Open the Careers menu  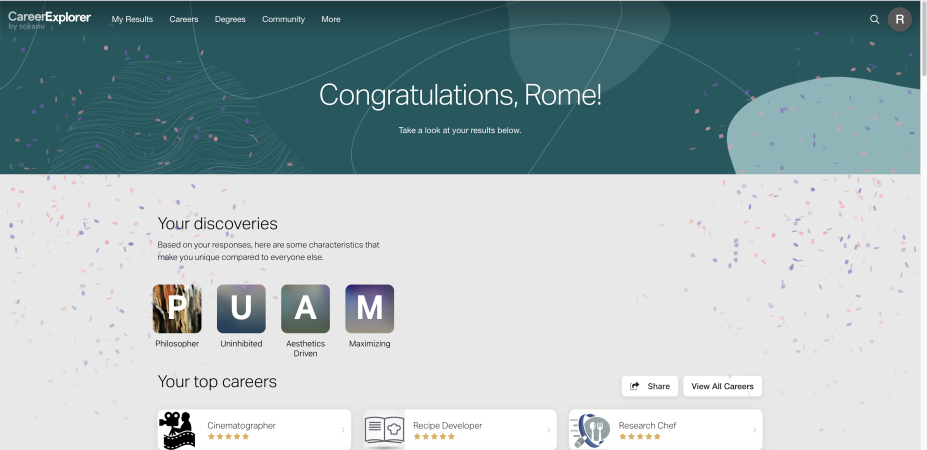point(184,19)
